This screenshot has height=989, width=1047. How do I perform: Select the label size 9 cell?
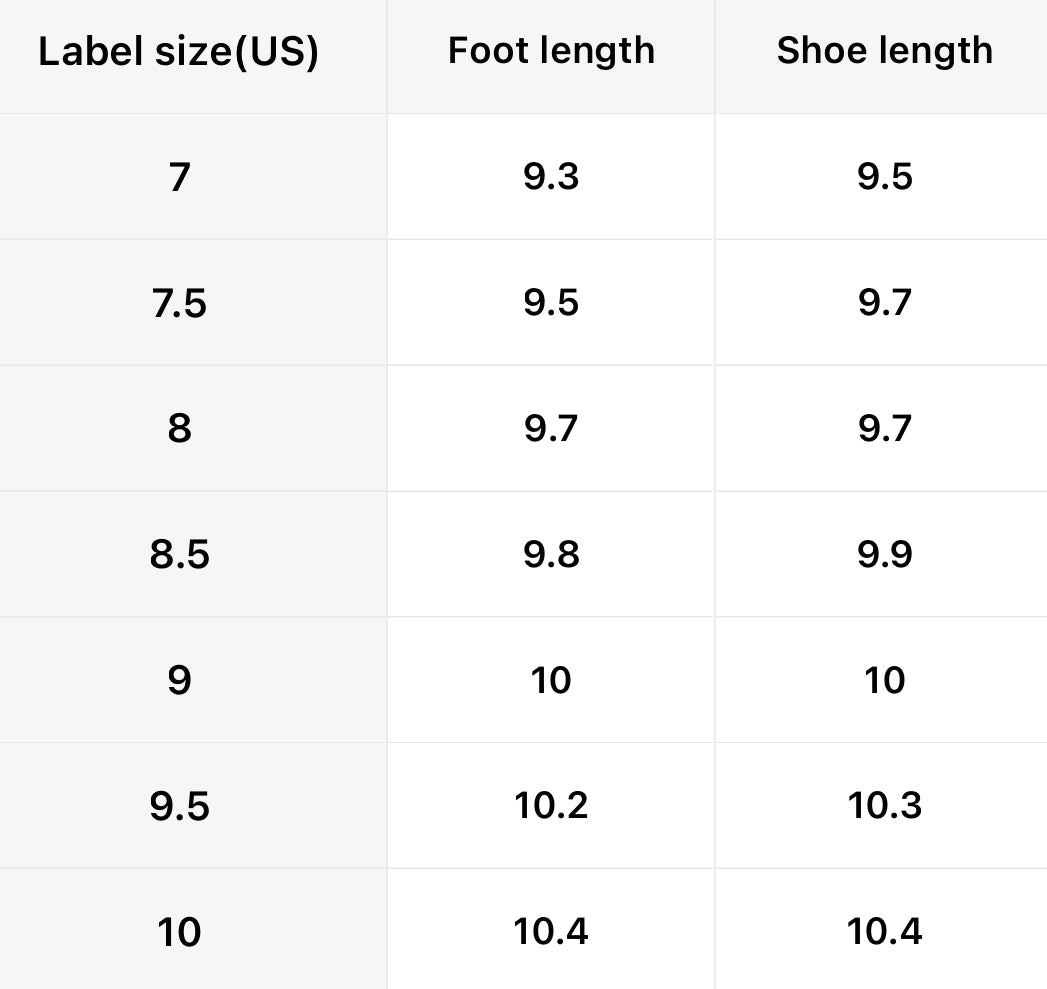click(179, 680)
